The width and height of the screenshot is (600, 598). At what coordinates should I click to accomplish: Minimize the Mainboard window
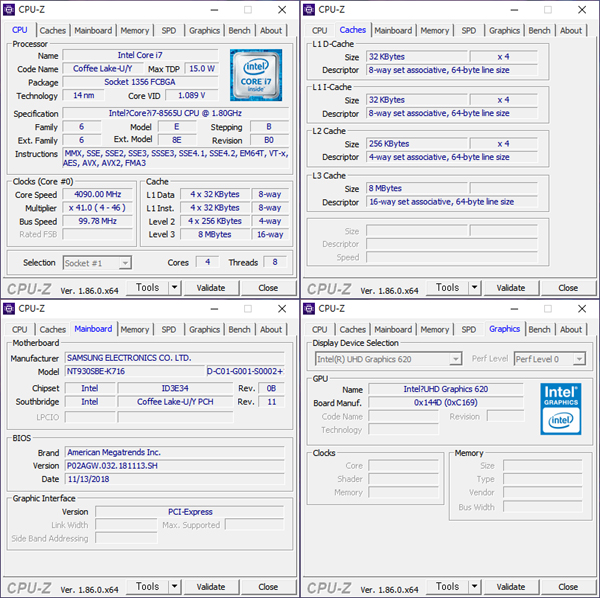[x=214, y=309]
